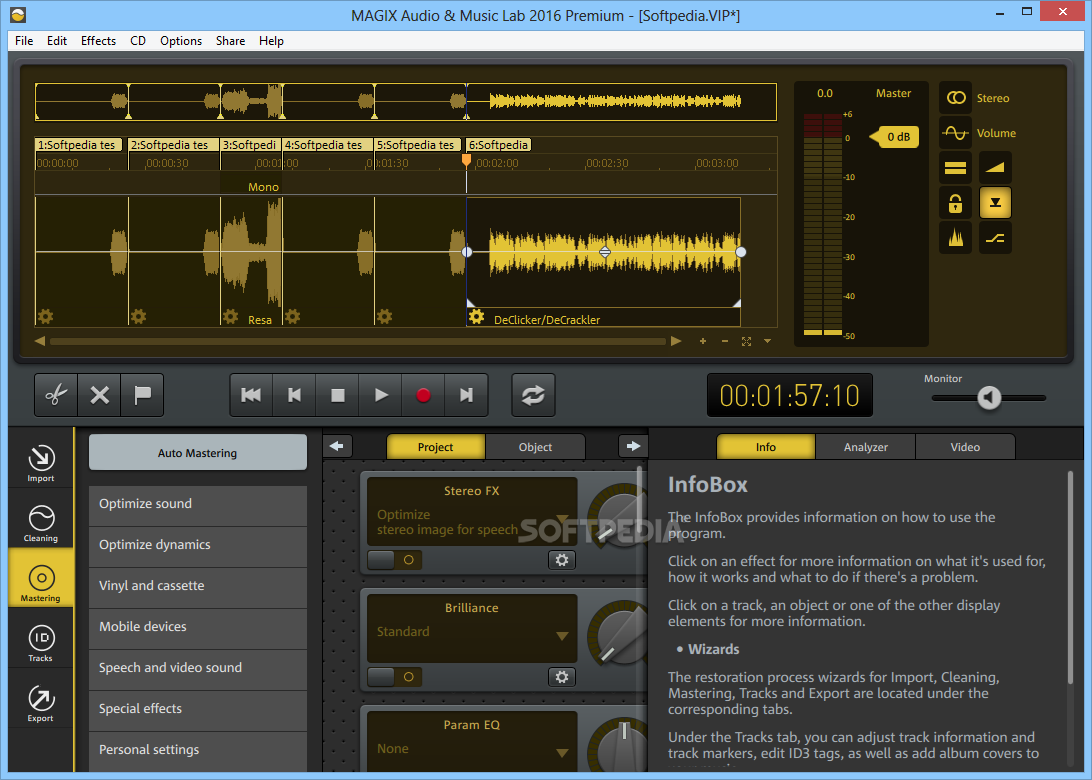Viewport: 1092px width, 780px height.
Task: Switch to the Project tab
Action: point(435,447)
